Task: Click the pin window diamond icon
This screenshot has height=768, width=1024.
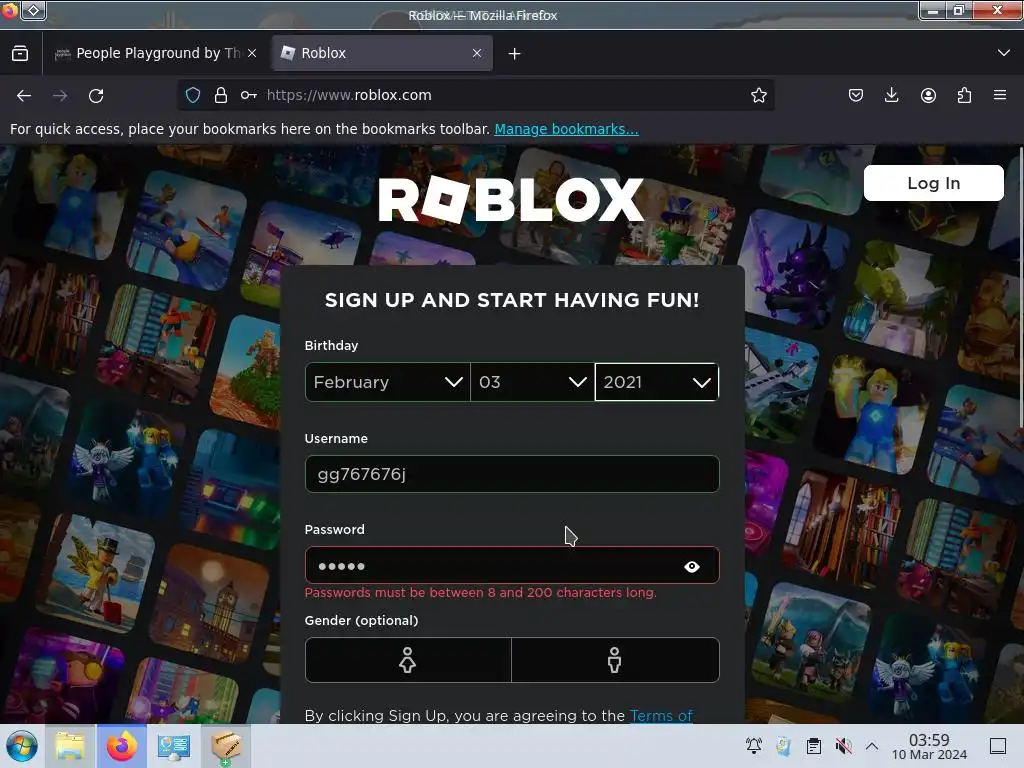Action: [x=34, y=10]
